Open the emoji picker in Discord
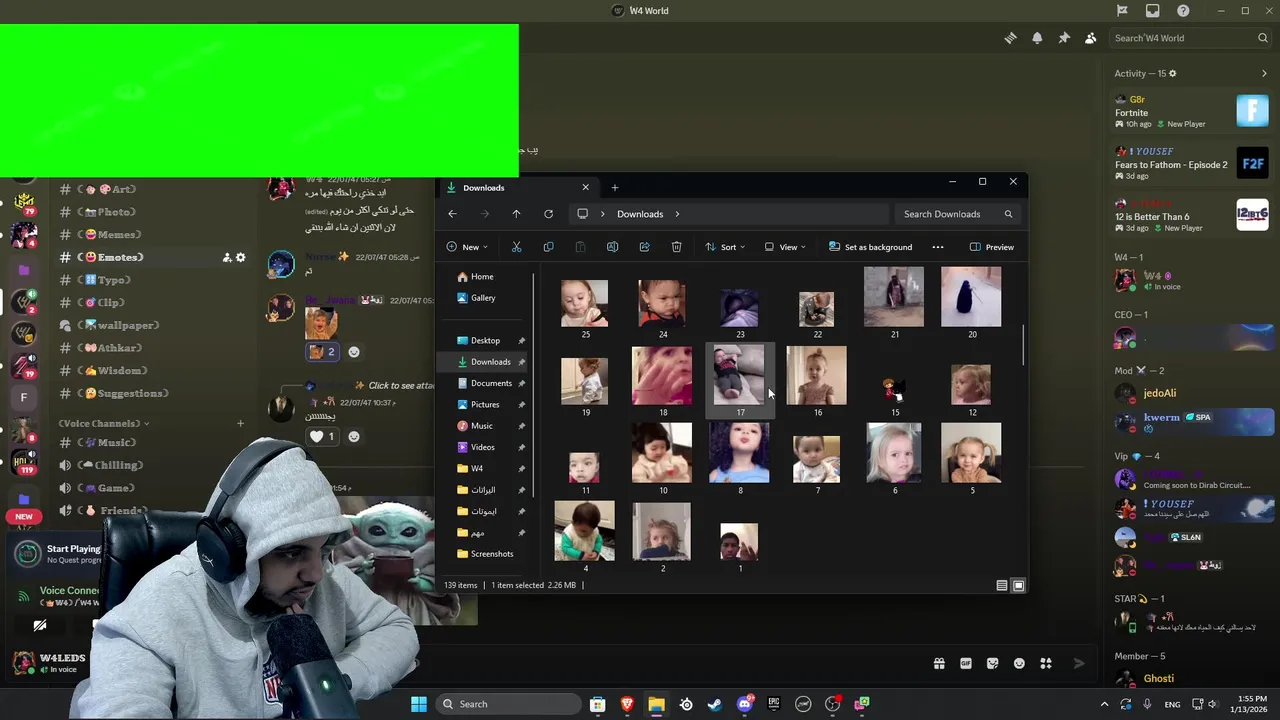Image resolution: width=1280 pixels, height=720 pixels. tap(1019, 663)
